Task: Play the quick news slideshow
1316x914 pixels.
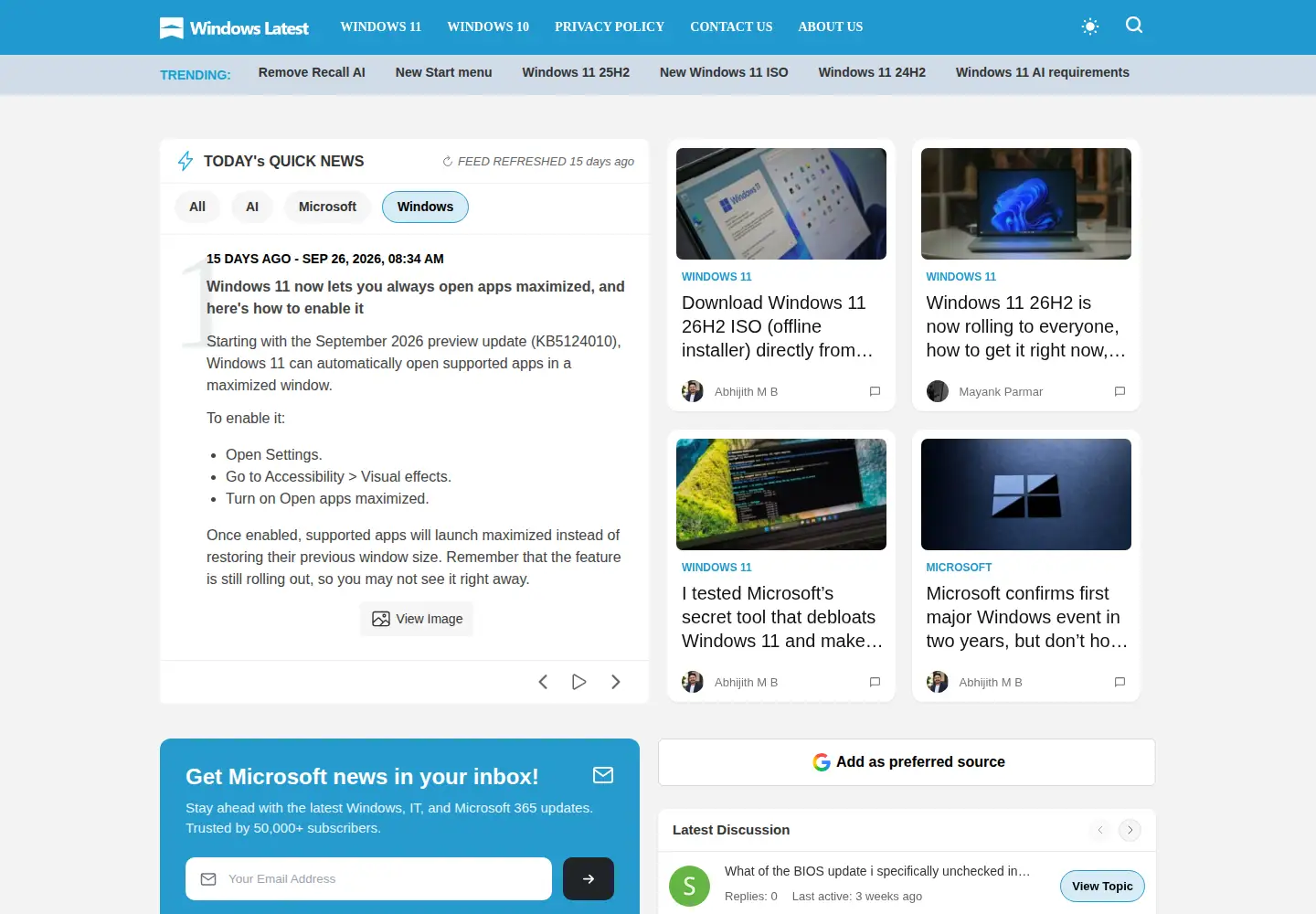Action: (x=579, y=682)
